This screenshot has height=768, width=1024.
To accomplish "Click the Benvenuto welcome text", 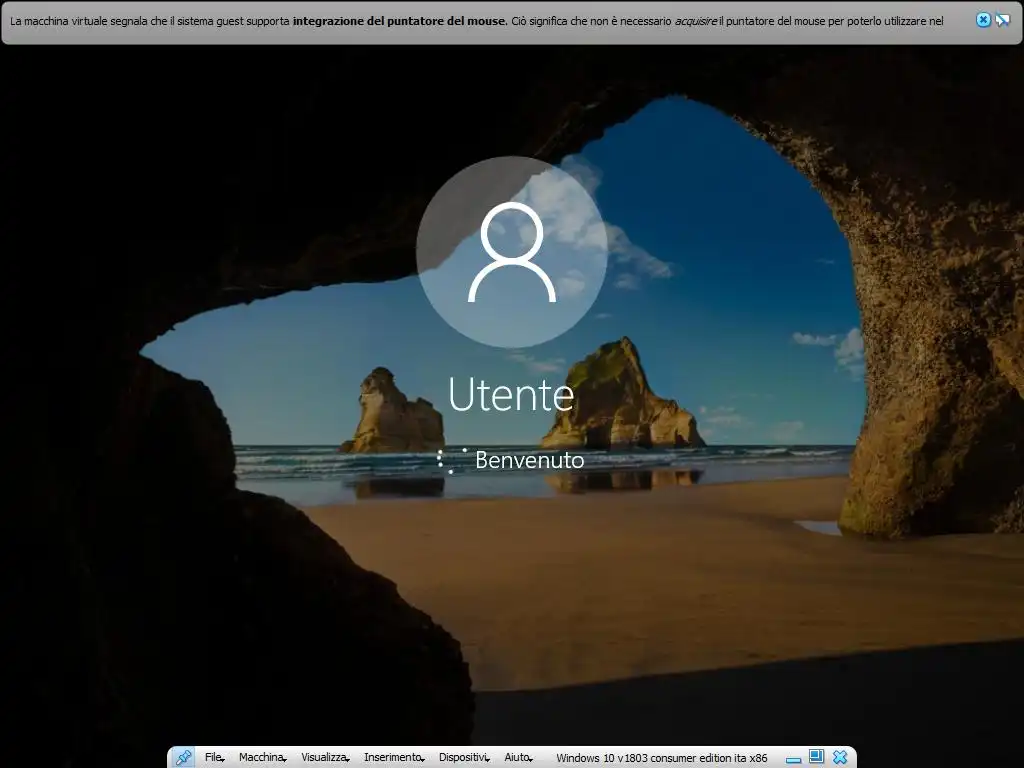I will pyautogui.click(x=530, y=460).
